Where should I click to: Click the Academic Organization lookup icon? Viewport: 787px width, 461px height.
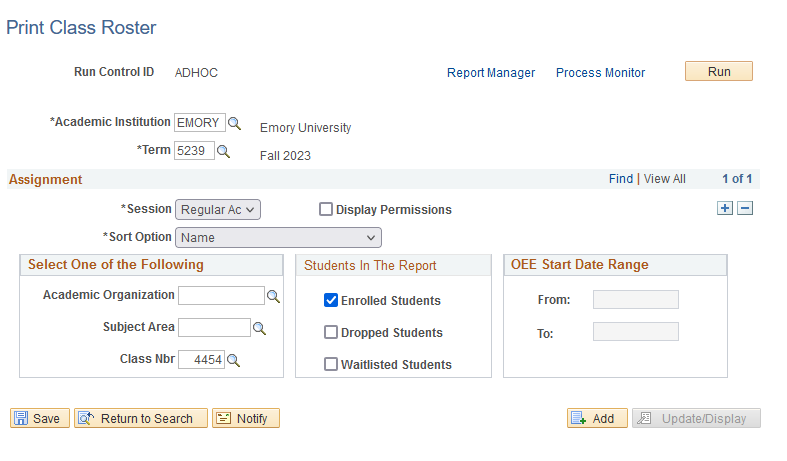pyautogui.click(x=273, y=296)
